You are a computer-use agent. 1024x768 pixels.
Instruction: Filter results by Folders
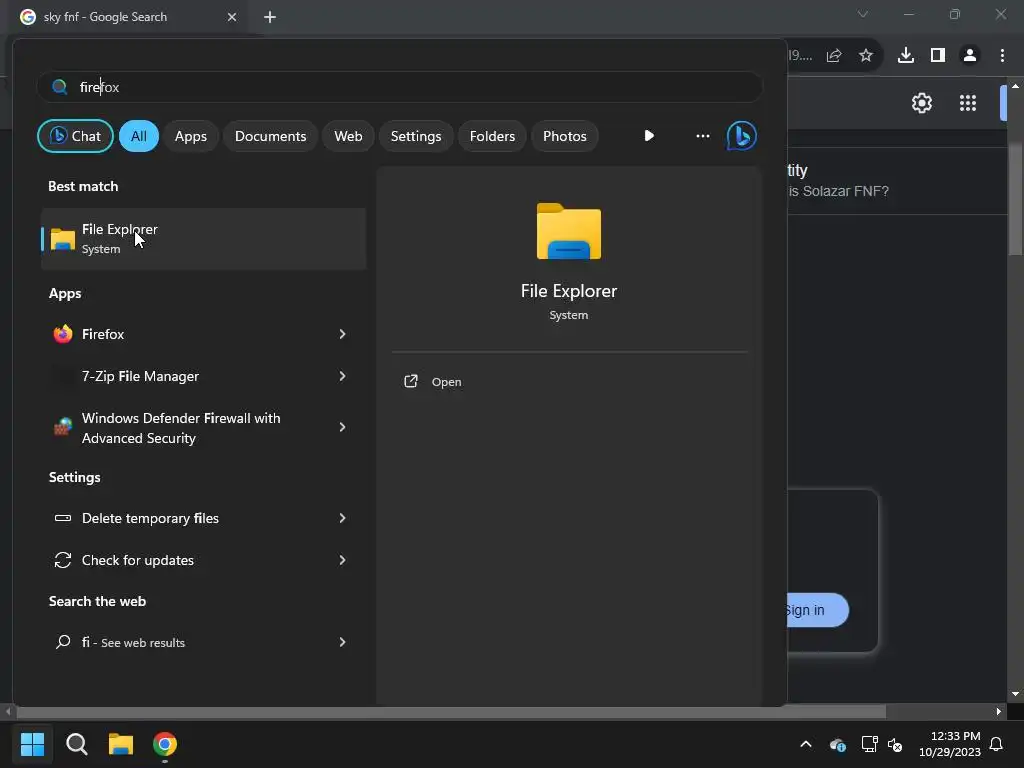pos(492,136)
